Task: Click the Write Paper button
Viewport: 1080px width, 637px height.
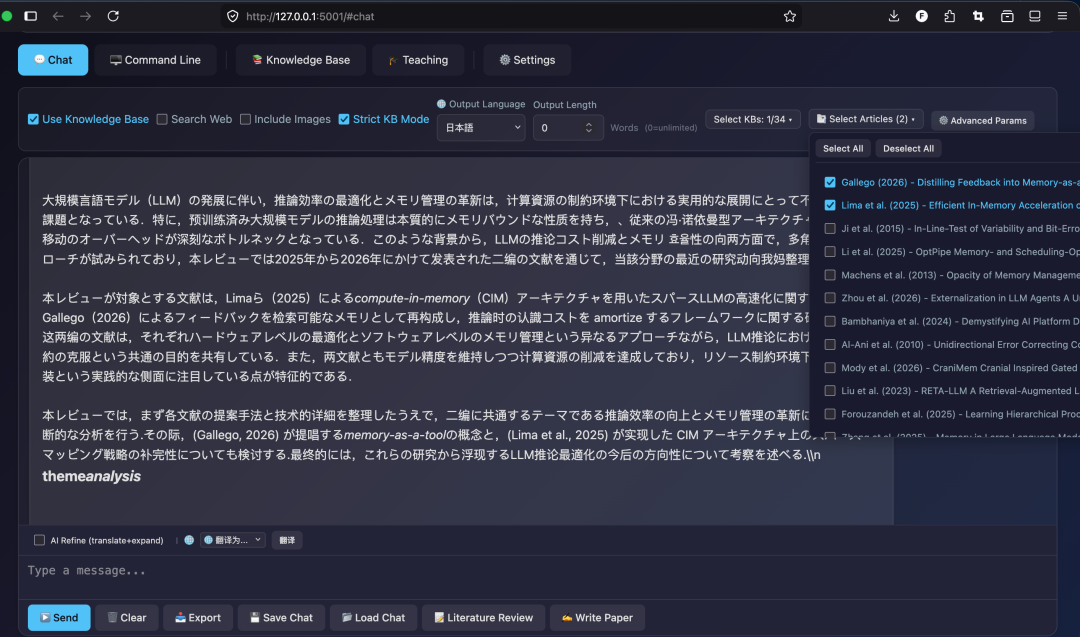Action: pos(597,618)
